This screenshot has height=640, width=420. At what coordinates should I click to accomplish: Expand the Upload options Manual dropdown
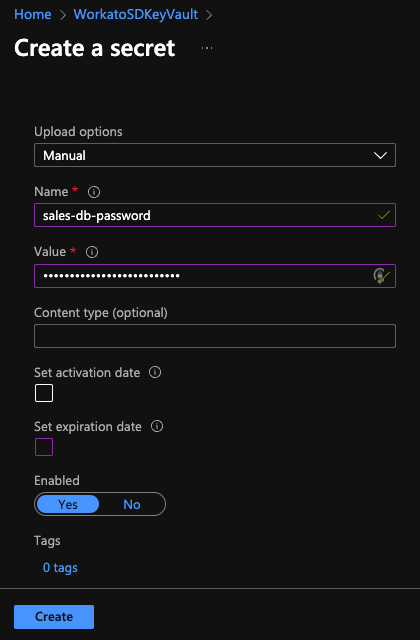(215, 155)
